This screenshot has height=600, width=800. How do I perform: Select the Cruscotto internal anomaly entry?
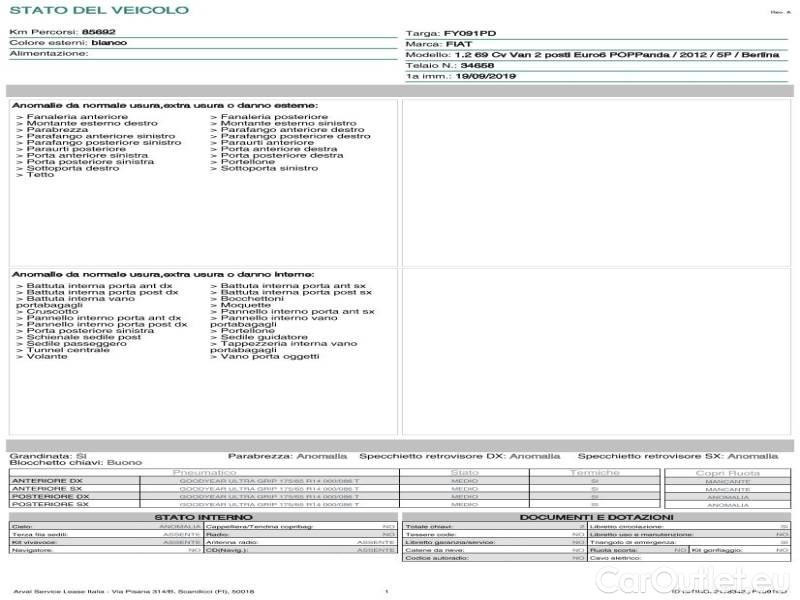click(51, 311)
